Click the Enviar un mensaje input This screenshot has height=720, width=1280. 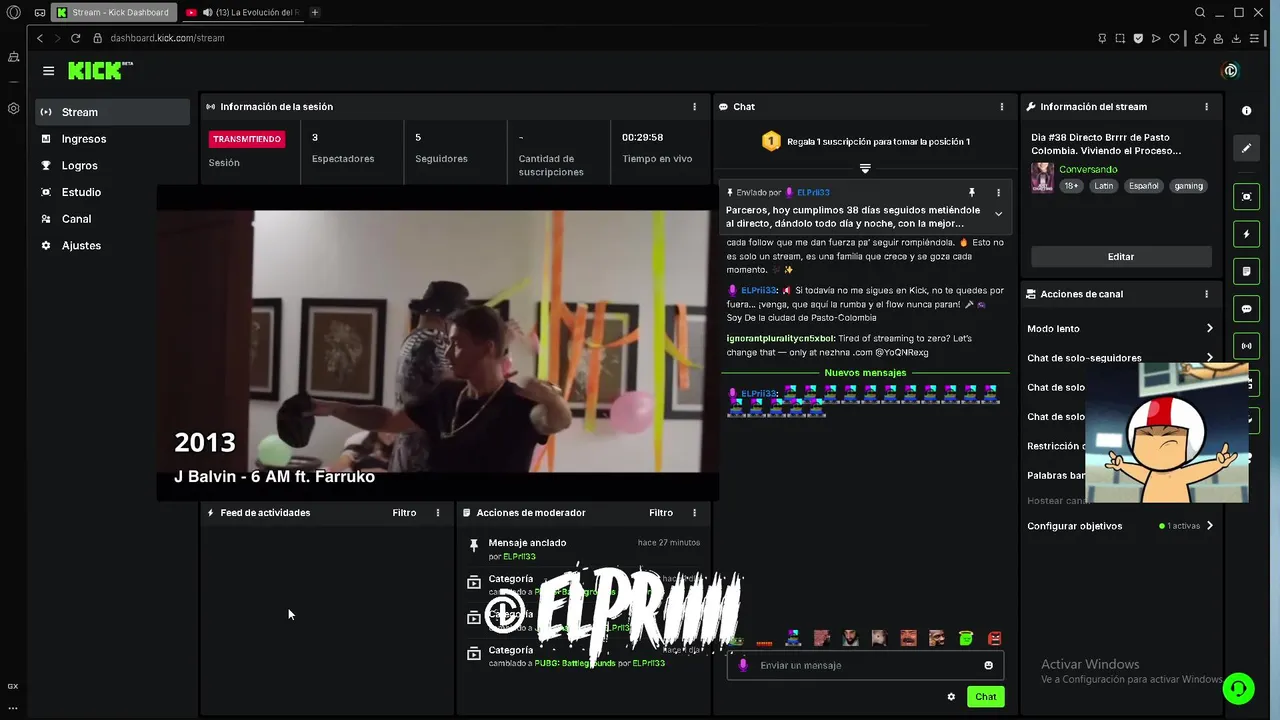point(865,665)
